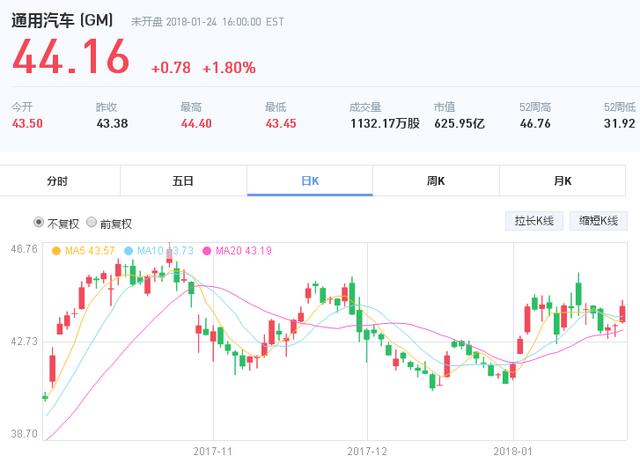Click the stock title 通用汽车 (GM)

coord(62,20)
